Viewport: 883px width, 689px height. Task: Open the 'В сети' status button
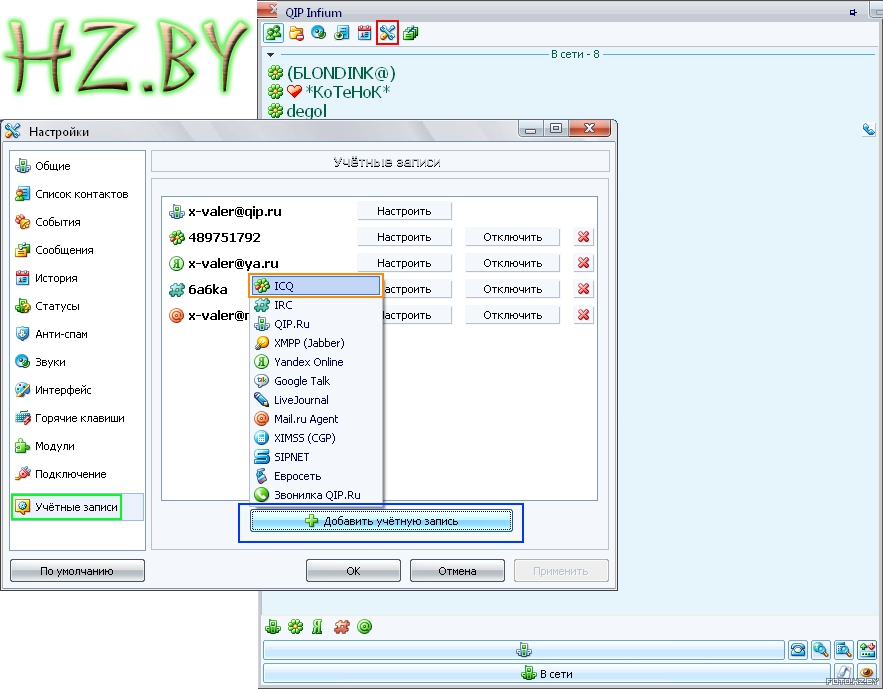(546, 674)
